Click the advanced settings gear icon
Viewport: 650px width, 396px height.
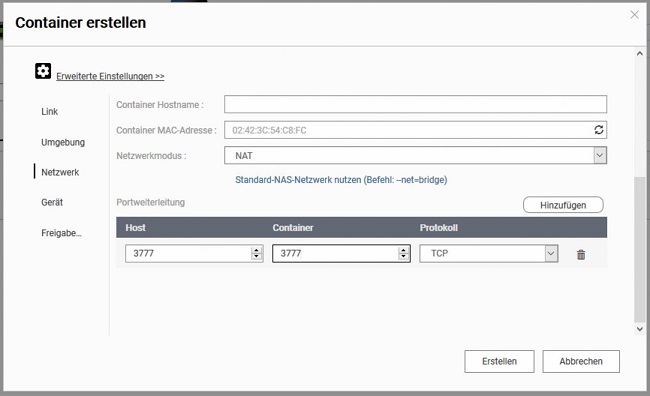[x=43, y=71]
